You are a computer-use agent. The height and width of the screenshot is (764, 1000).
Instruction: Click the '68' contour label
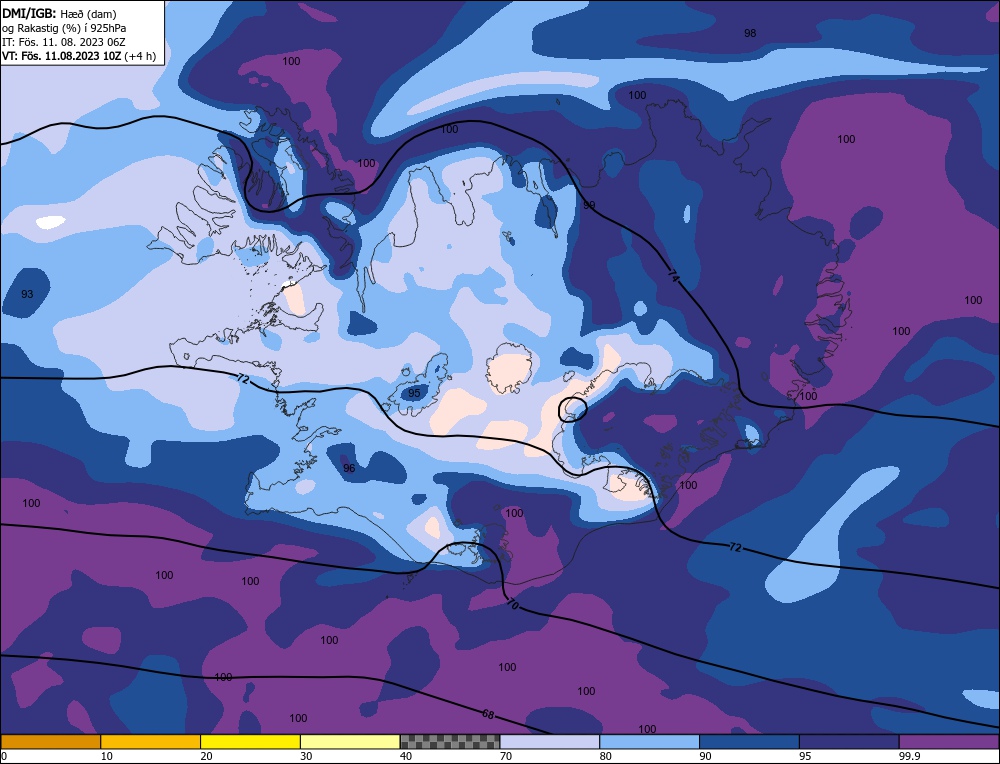(488, 714)
